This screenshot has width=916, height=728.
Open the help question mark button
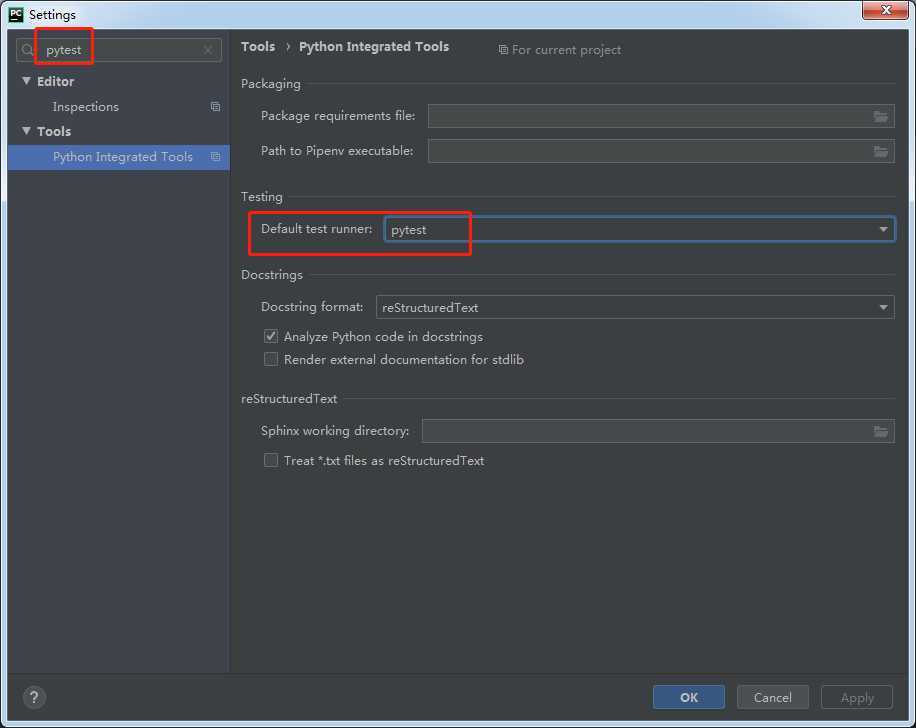[34, 697]
